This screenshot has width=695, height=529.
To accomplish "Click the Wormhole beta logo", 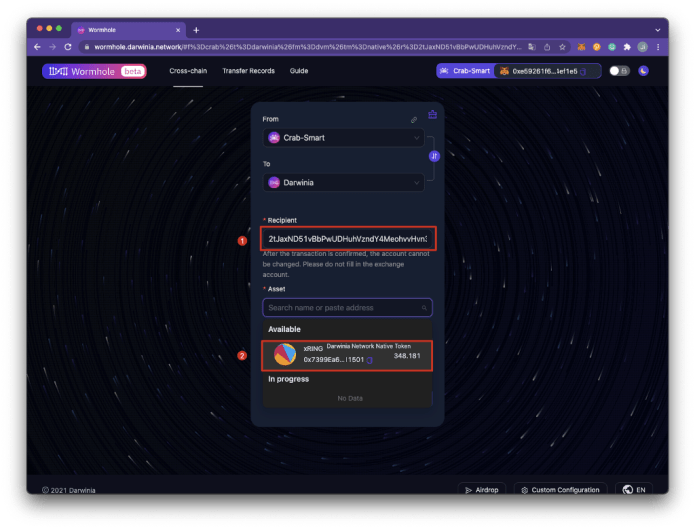I will [94, 71].
